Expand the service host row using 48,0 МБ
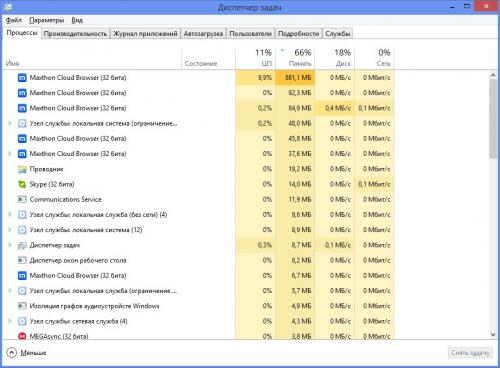Screen dimensions: 500x368 click(x=10, y=124)
